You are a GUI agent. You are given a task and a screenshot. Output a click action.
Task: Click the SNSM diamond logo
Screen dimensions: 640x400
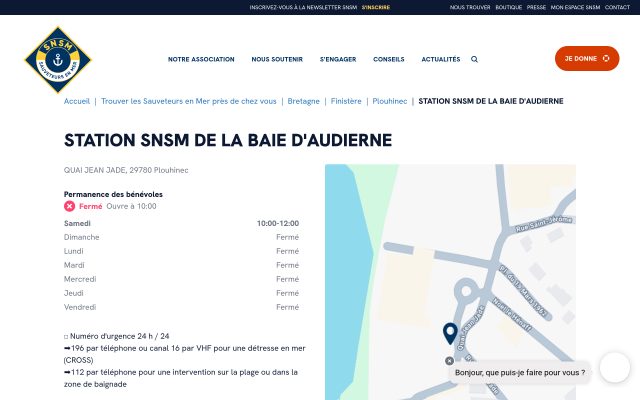pyautogui.click(x=58, y=60)
